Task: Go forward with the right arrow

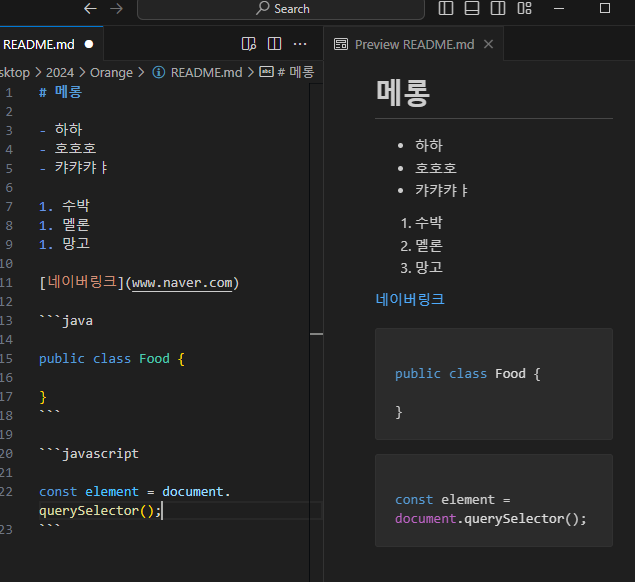Action: [117, 9]
